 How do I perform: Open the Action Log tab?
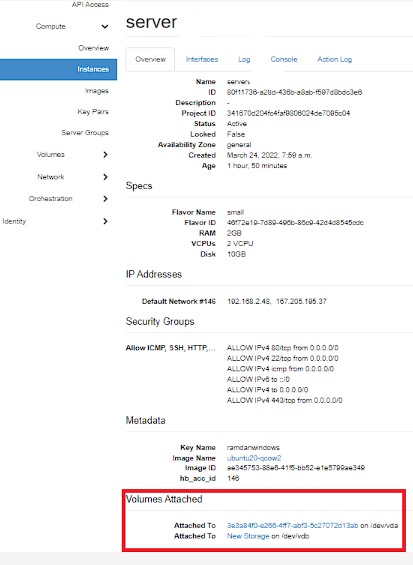334,59
